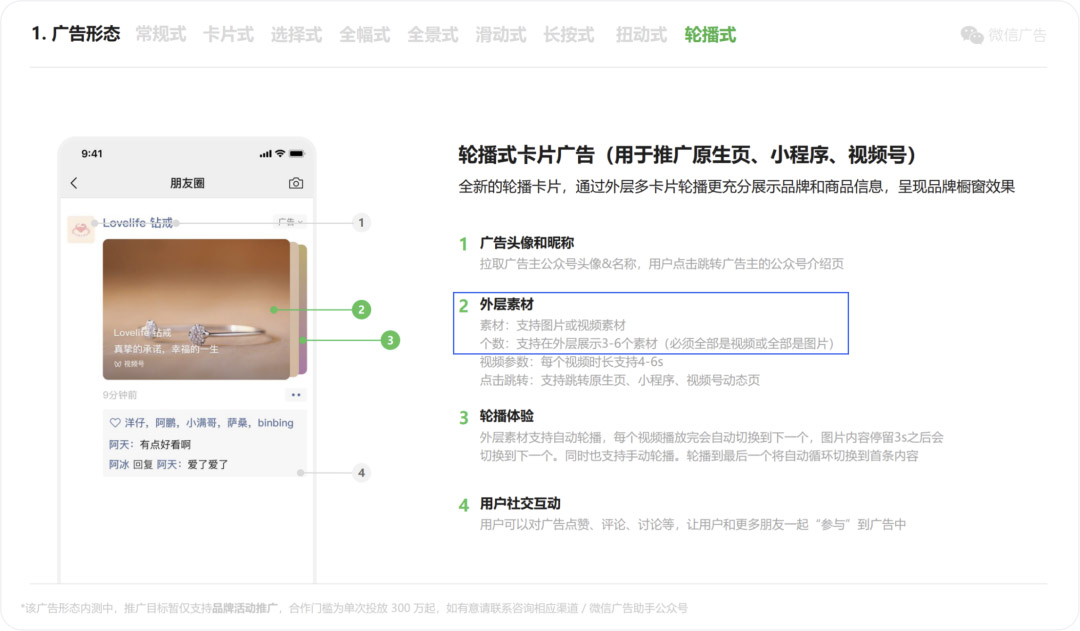Select the active 轮播式 tab
This screenshot has height=631, width=1080.
[x=710, y=34]
